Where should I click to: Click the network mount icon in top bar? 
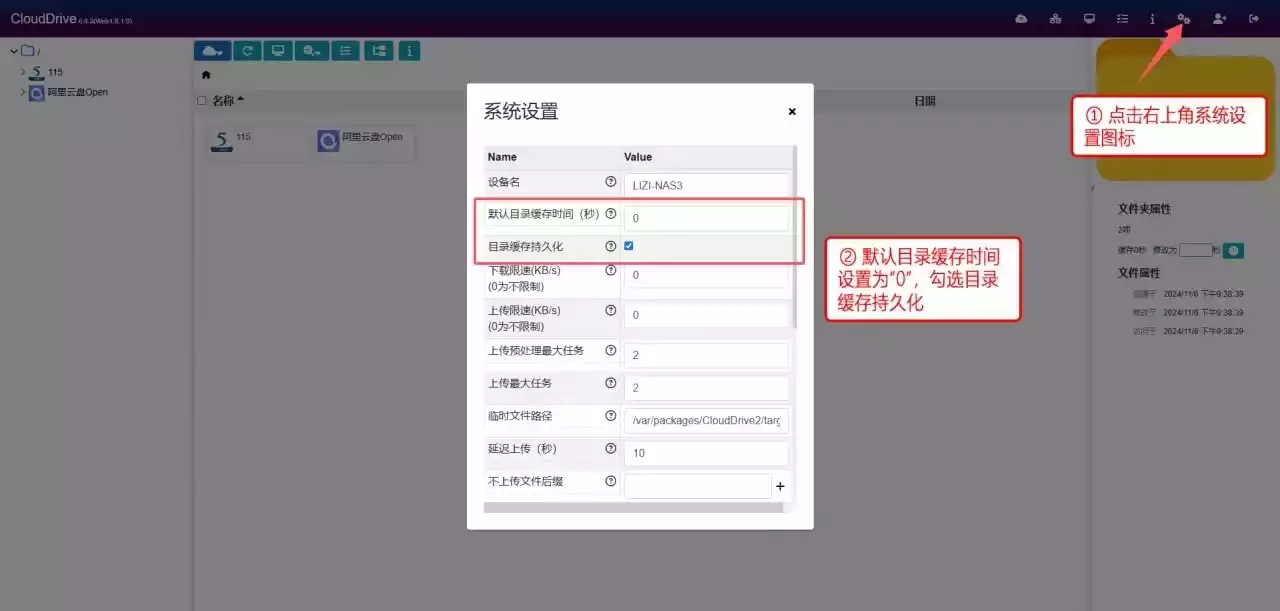click(1055, 19)
